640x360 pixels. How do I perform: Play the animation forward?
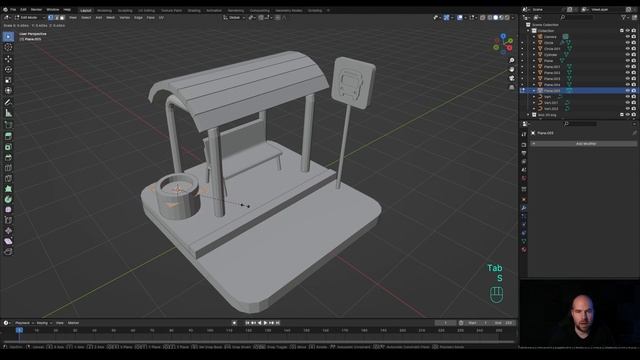point(265,323)
